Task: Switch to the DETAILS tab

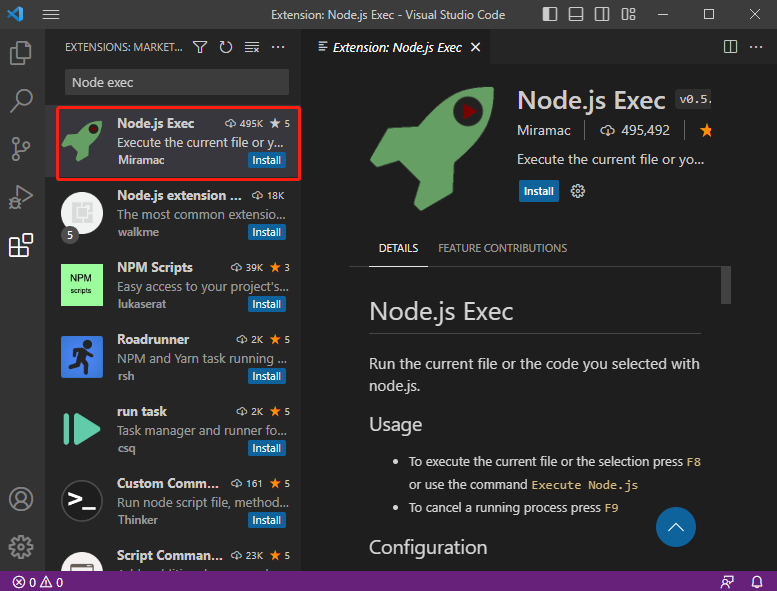Action: pyautogui.click(x=398, y=248)
